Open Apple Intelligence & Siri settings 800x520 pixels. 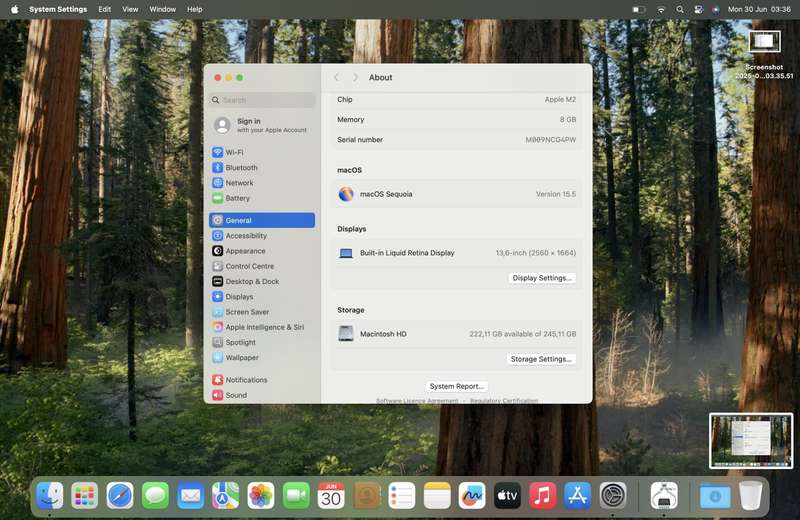tap(262, 327)
